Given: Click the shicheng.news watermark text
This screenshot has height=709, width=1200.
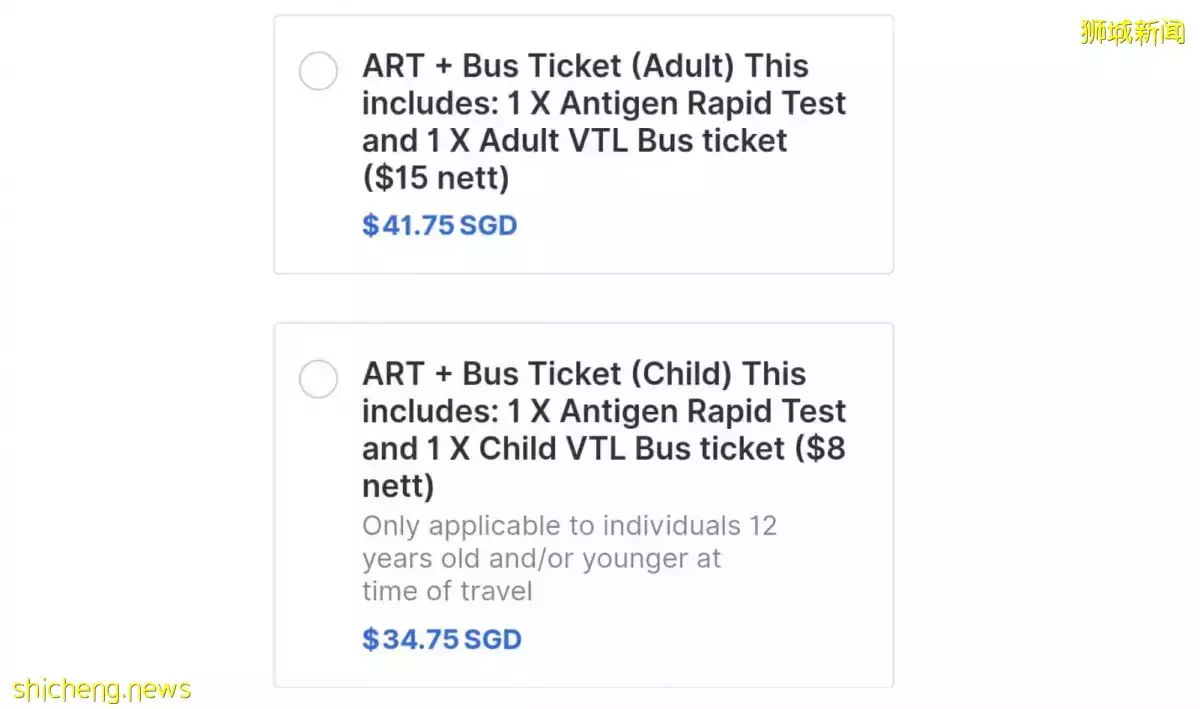Looking at the screenshot, I should 102,690.
